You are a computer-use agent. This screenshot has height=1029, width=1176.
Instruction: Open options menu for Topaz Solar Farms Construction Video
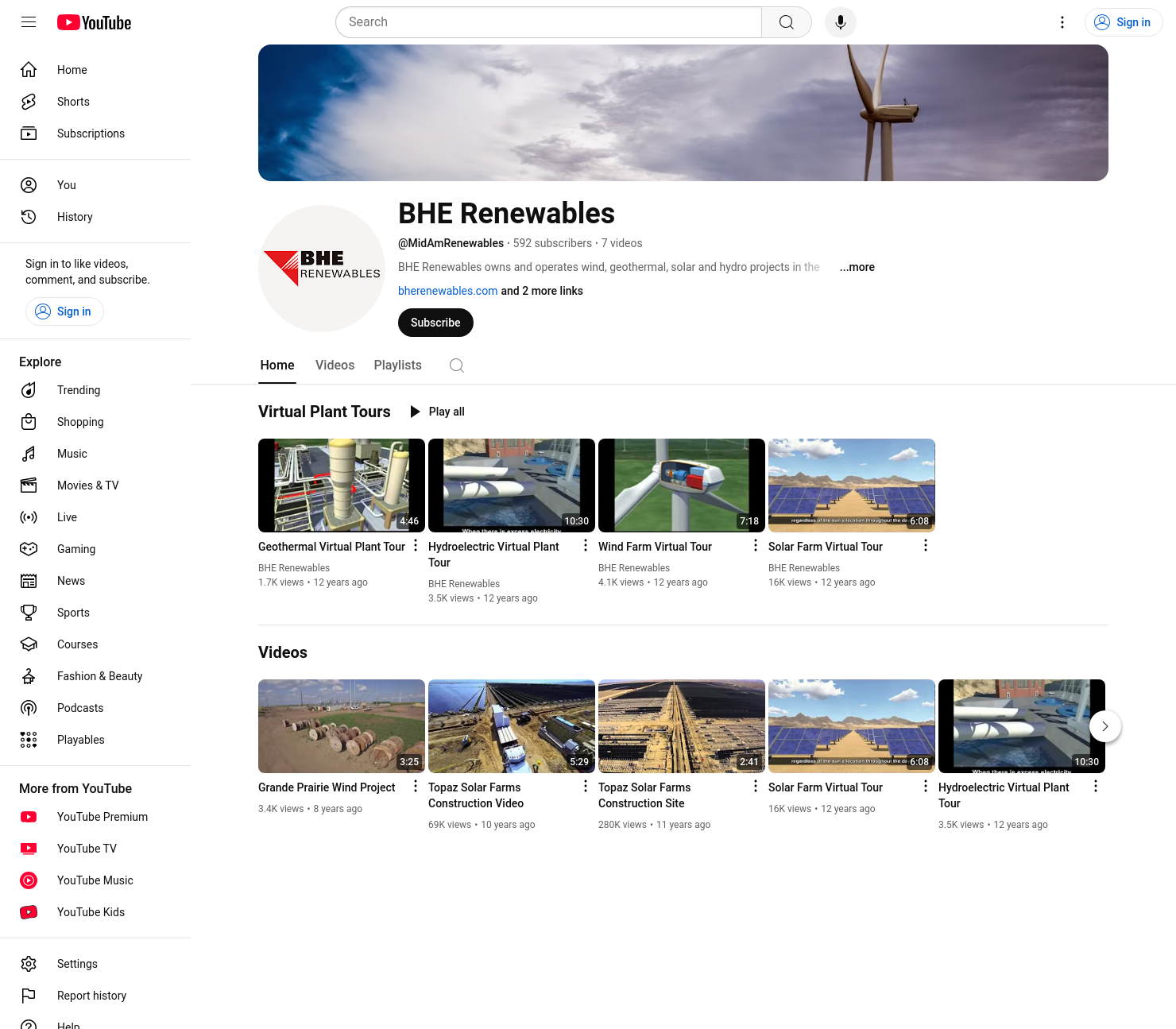586,787
